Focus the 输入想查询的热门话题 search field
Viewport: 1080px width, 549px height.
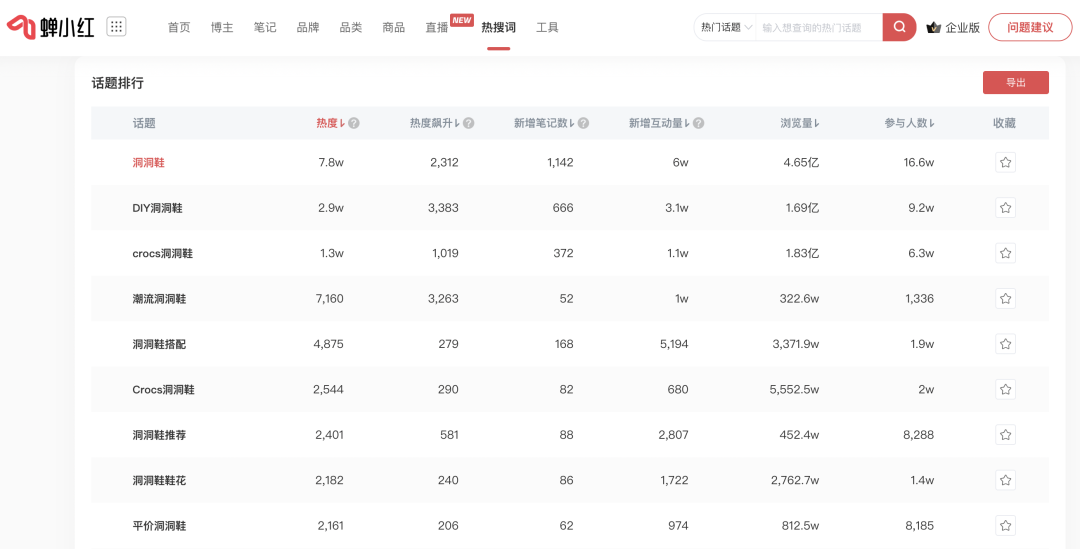pyautogui.click(x=818, y=28)
